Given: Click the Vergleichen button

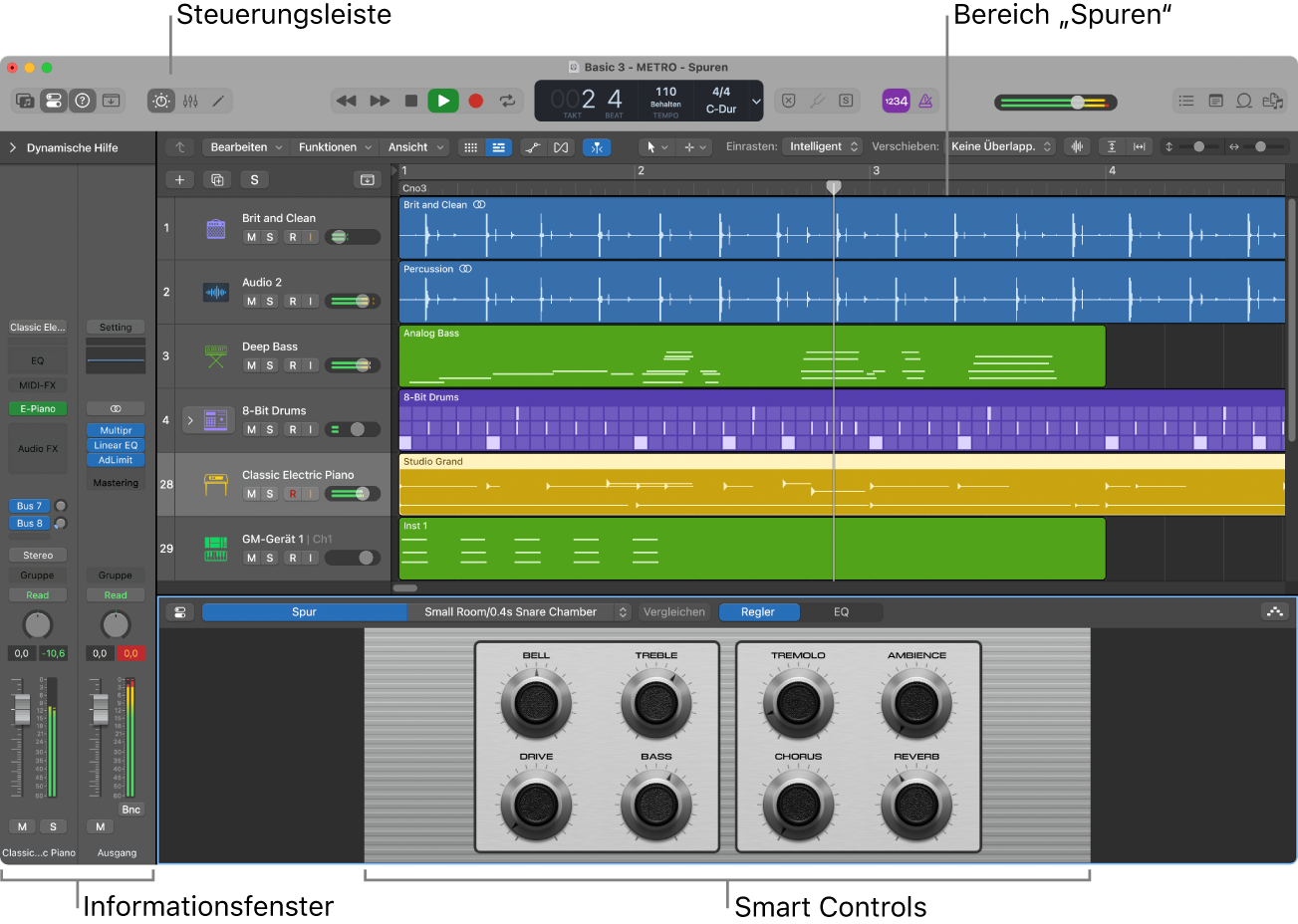Looking at the screenshot, I should tap(674, 612).
